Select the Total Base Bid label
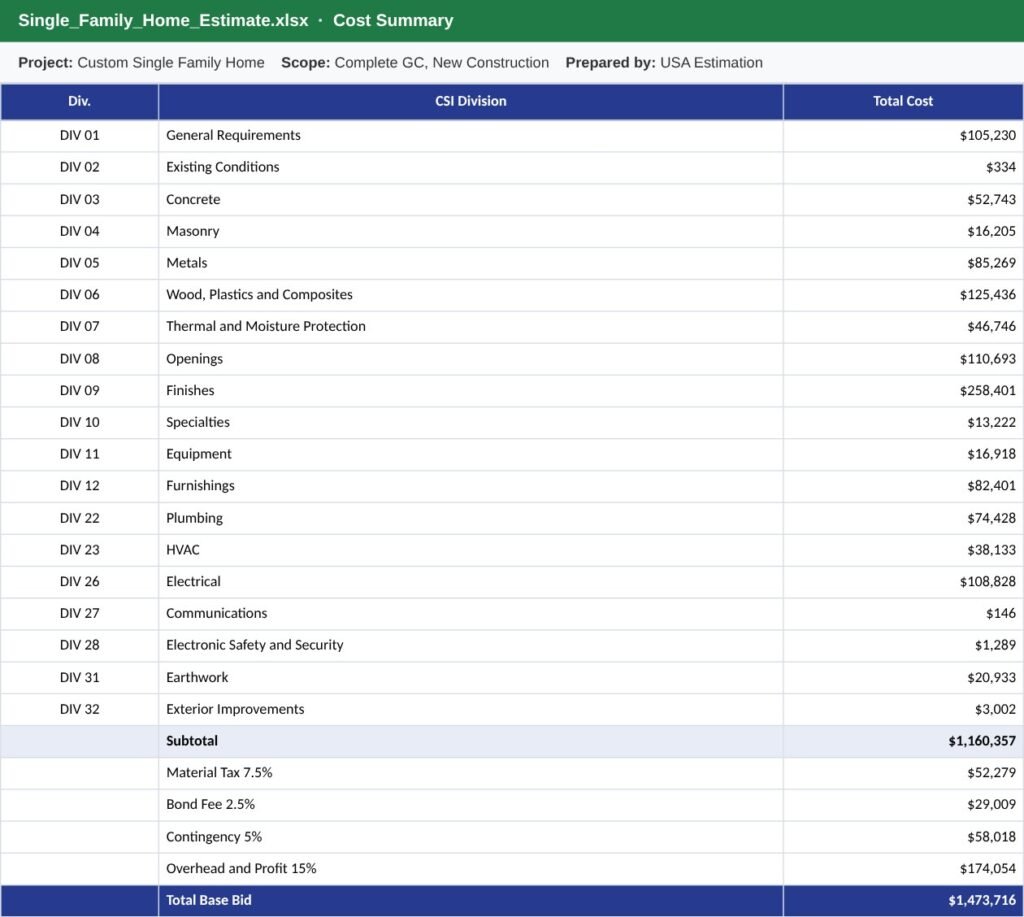Screen dimensions: 1024x917 coord(470,901)
